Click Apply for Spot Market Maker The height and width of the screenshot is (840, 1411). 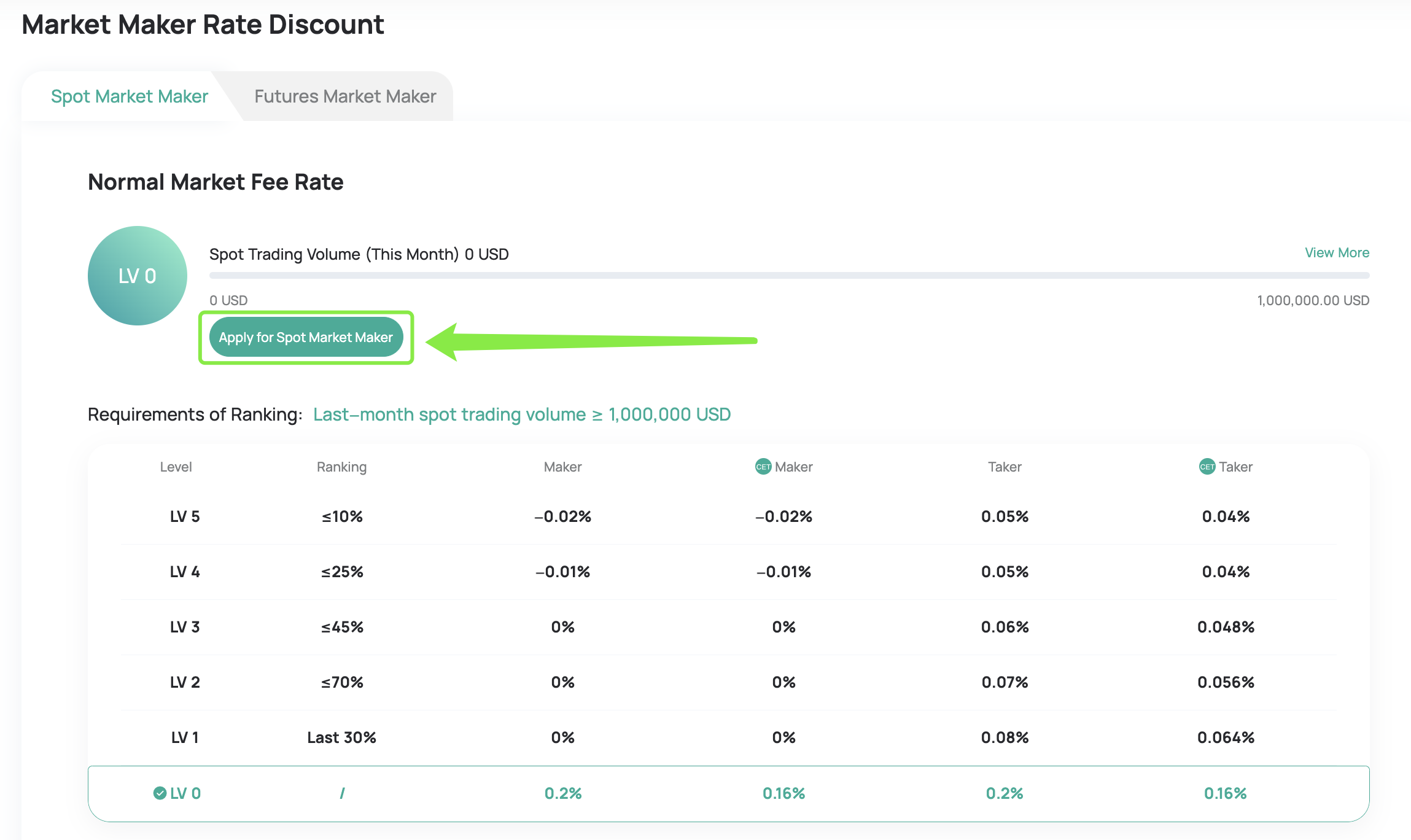[306, 337]
